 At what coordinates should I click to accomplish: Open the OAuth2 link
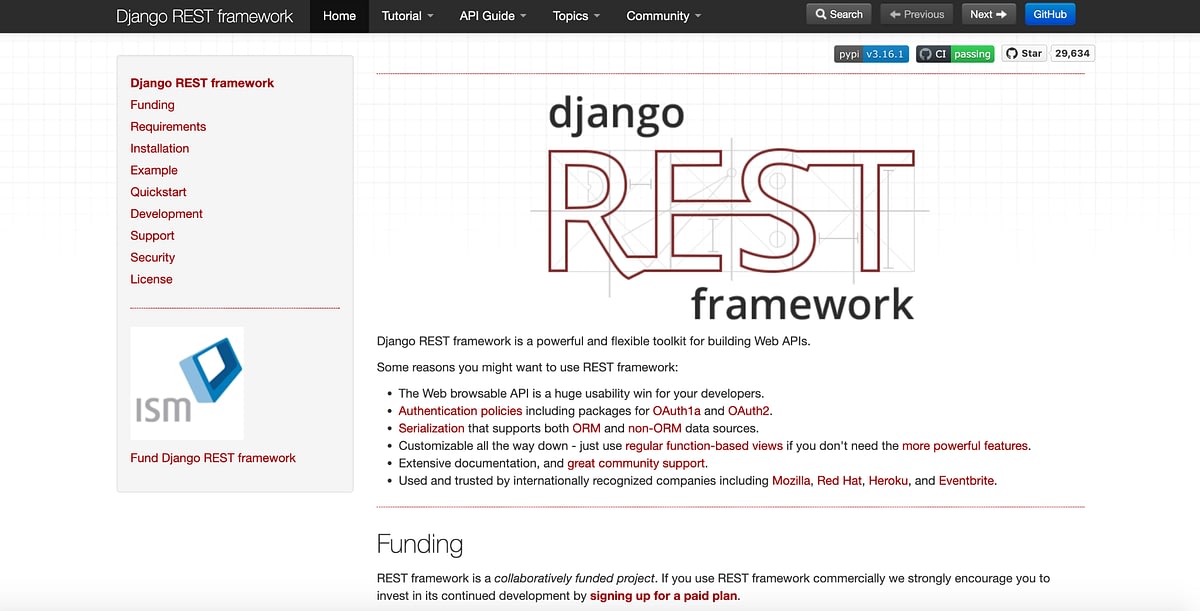click(749, 411)
